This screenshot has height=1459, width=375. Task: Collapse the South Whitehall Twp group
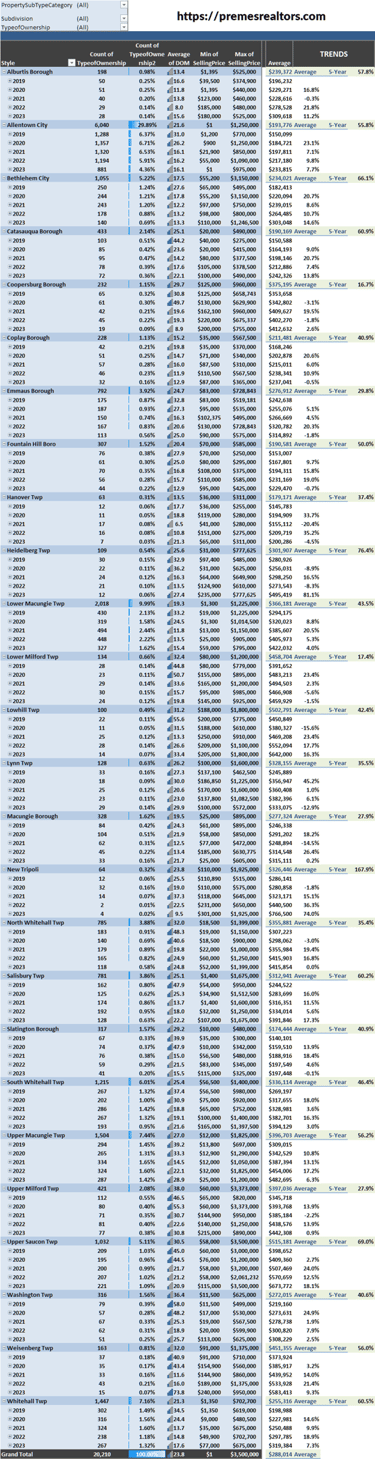3,1081
